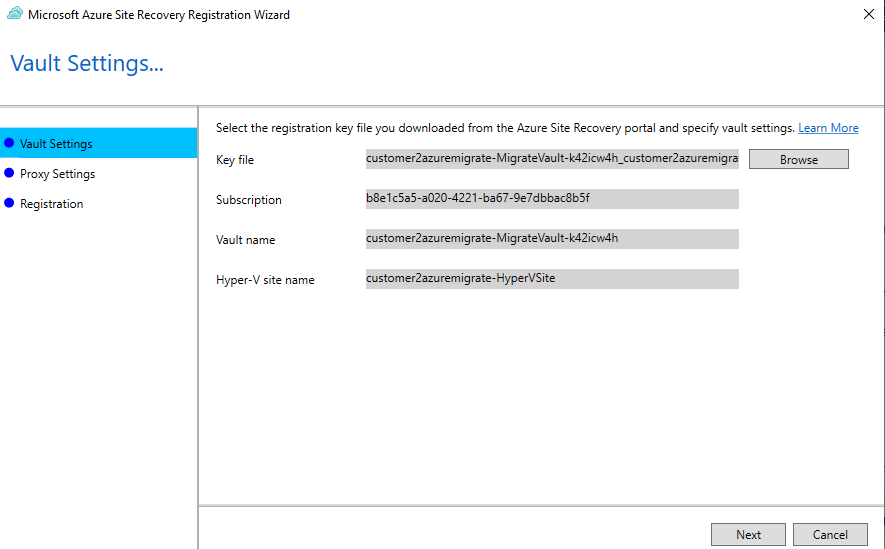Viewport: 885px width, 549px height.
Task: Browse for the registration key file
Action: tap(799, 159)
